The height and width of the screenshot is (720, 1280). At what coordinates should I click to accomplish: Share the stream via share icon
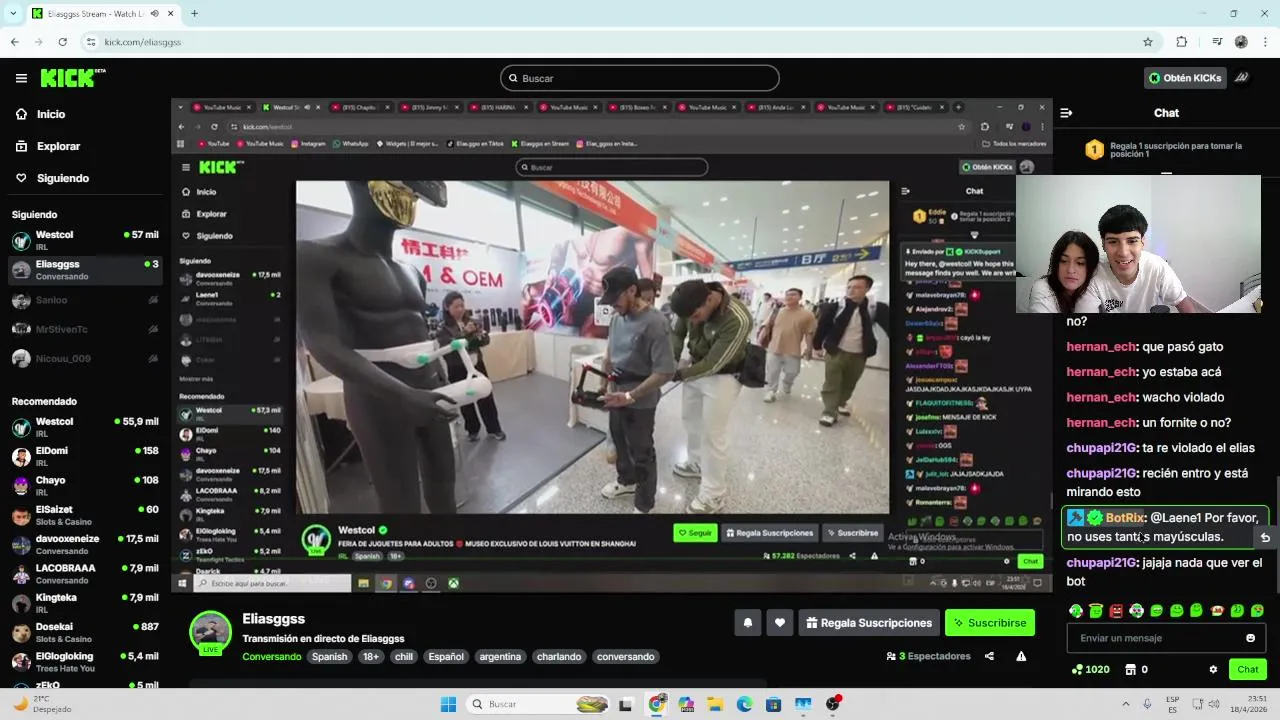[x=989, y=656]
